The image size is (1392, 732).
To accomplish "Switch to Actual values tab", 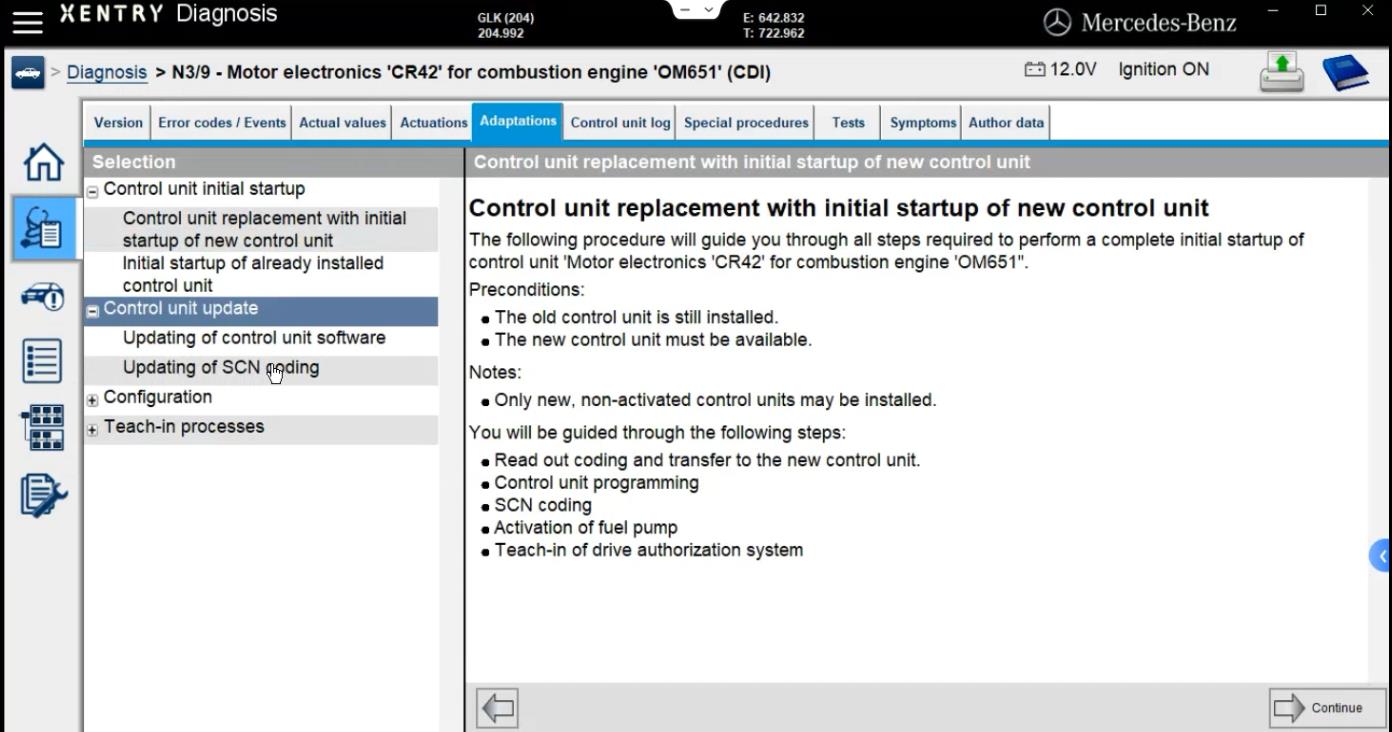I will tap(342, 123).
